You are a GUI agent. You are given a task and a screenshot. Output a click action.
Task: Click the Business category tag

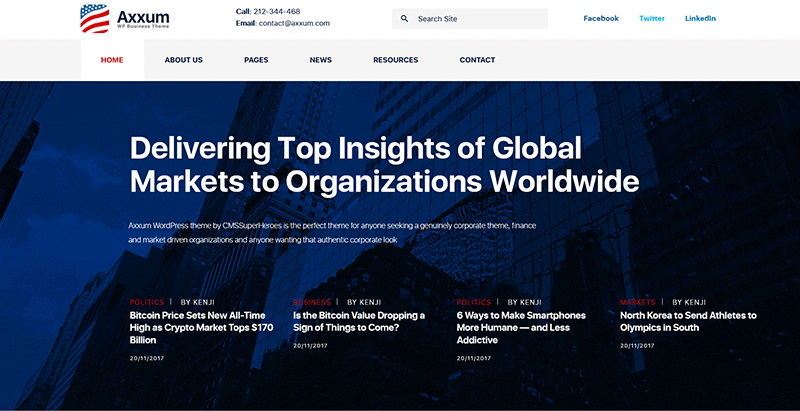pos(312,302)
